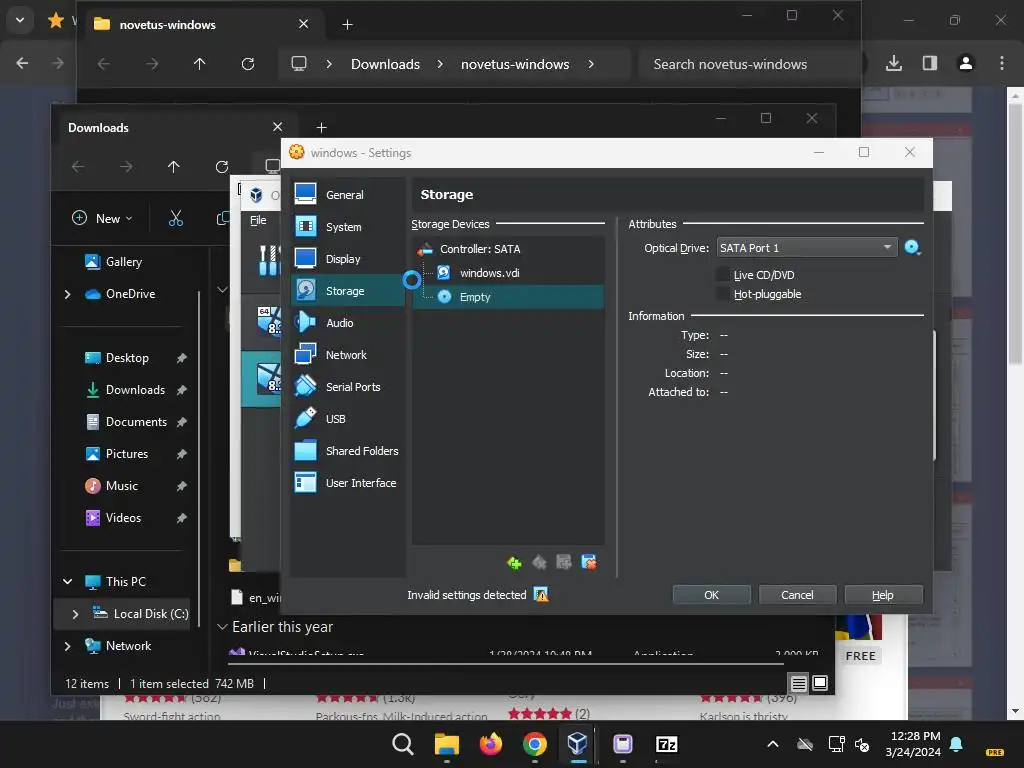Refresh the novetus-windows Explorer window
1024x768 pixels.
248,64
